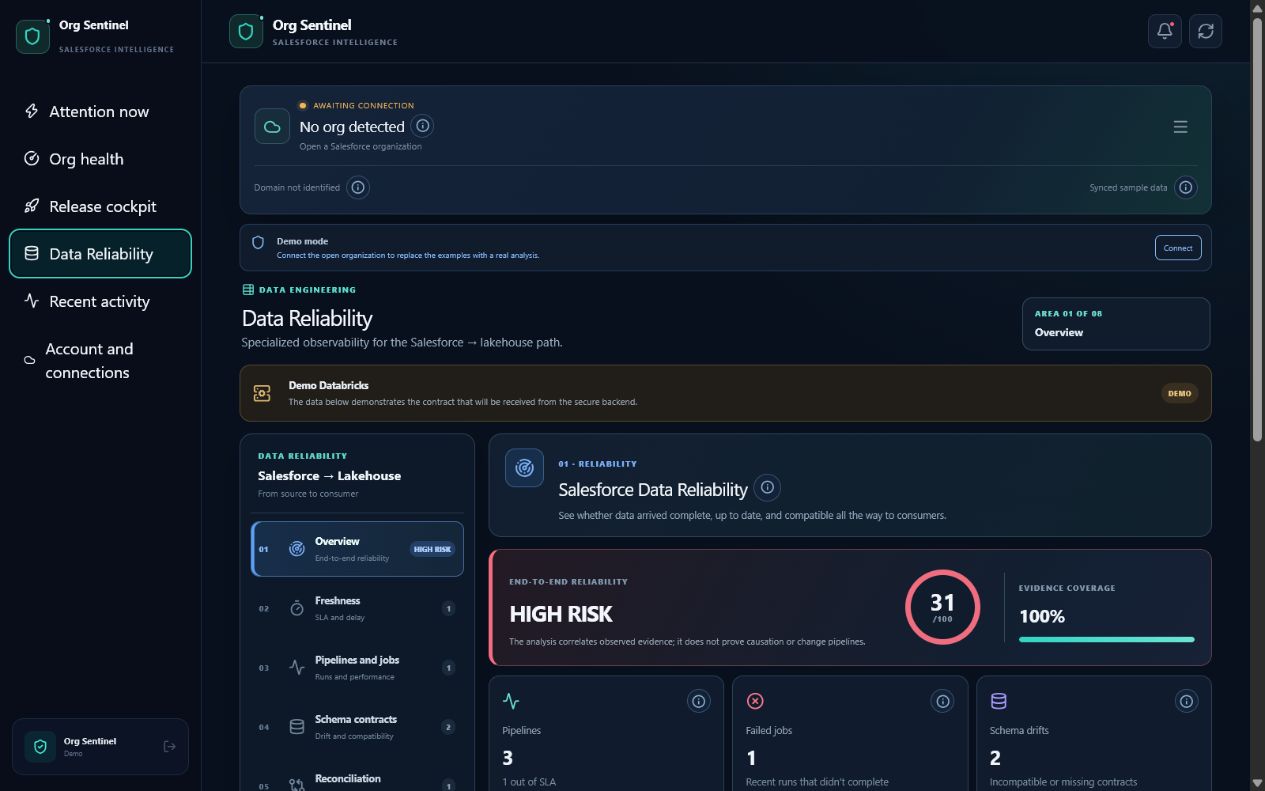
Task: Show info on Pipelines card
Action: pyautogui.click(x=699, y=701)
